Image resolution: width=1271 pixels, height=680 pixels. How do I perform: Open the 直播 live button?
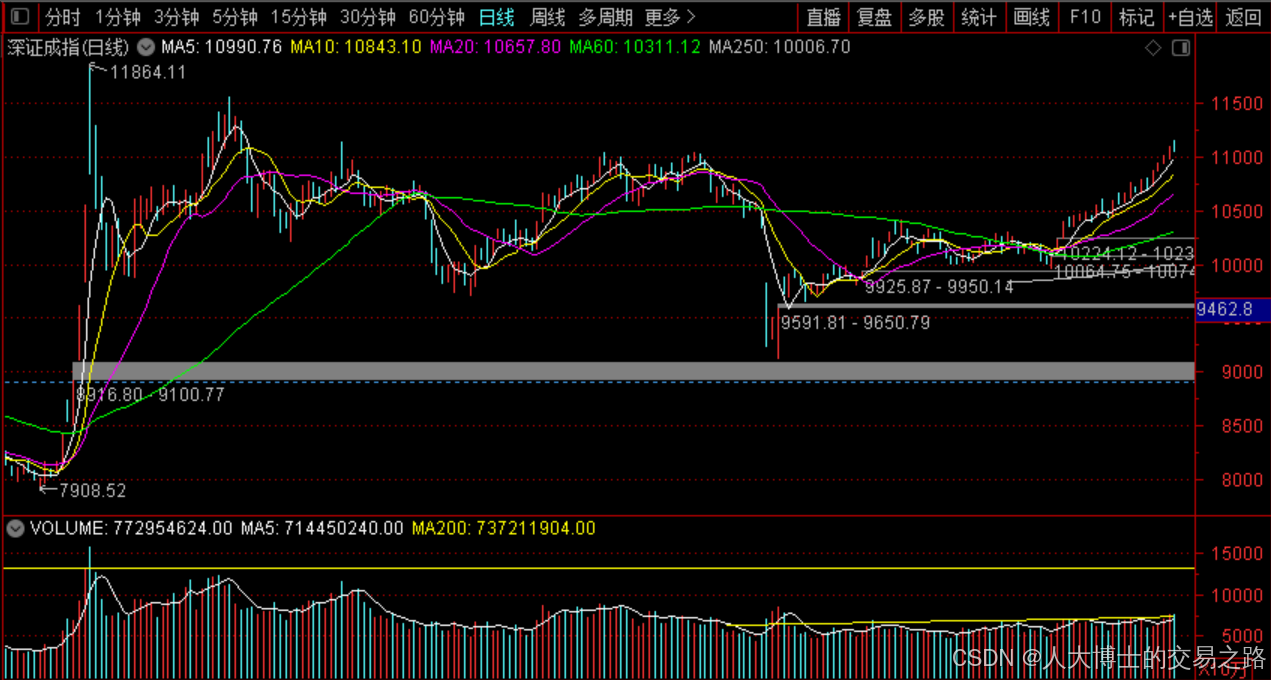click(824, 17)
